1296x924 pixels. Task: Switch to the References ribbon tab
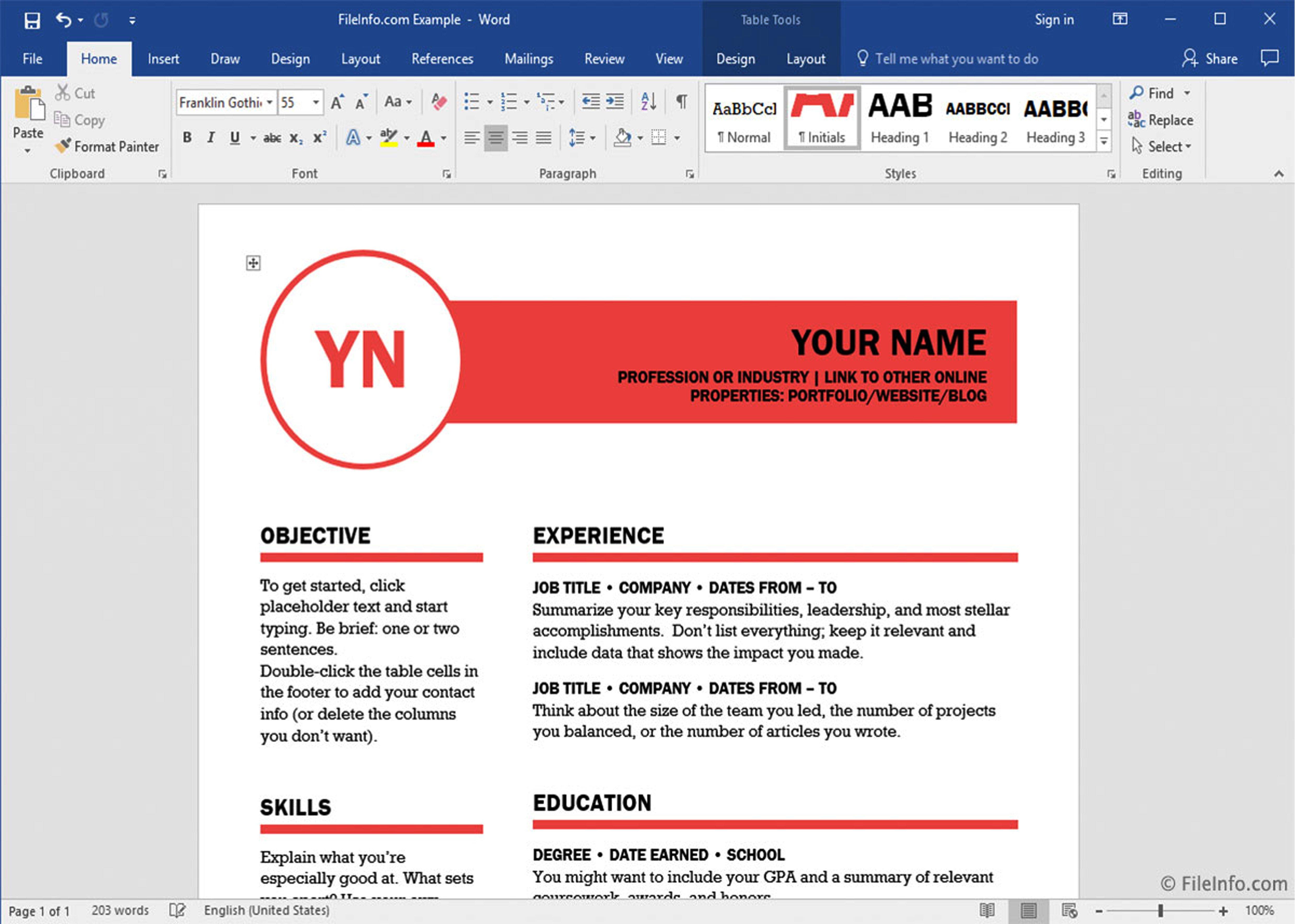tap(442, 59)
